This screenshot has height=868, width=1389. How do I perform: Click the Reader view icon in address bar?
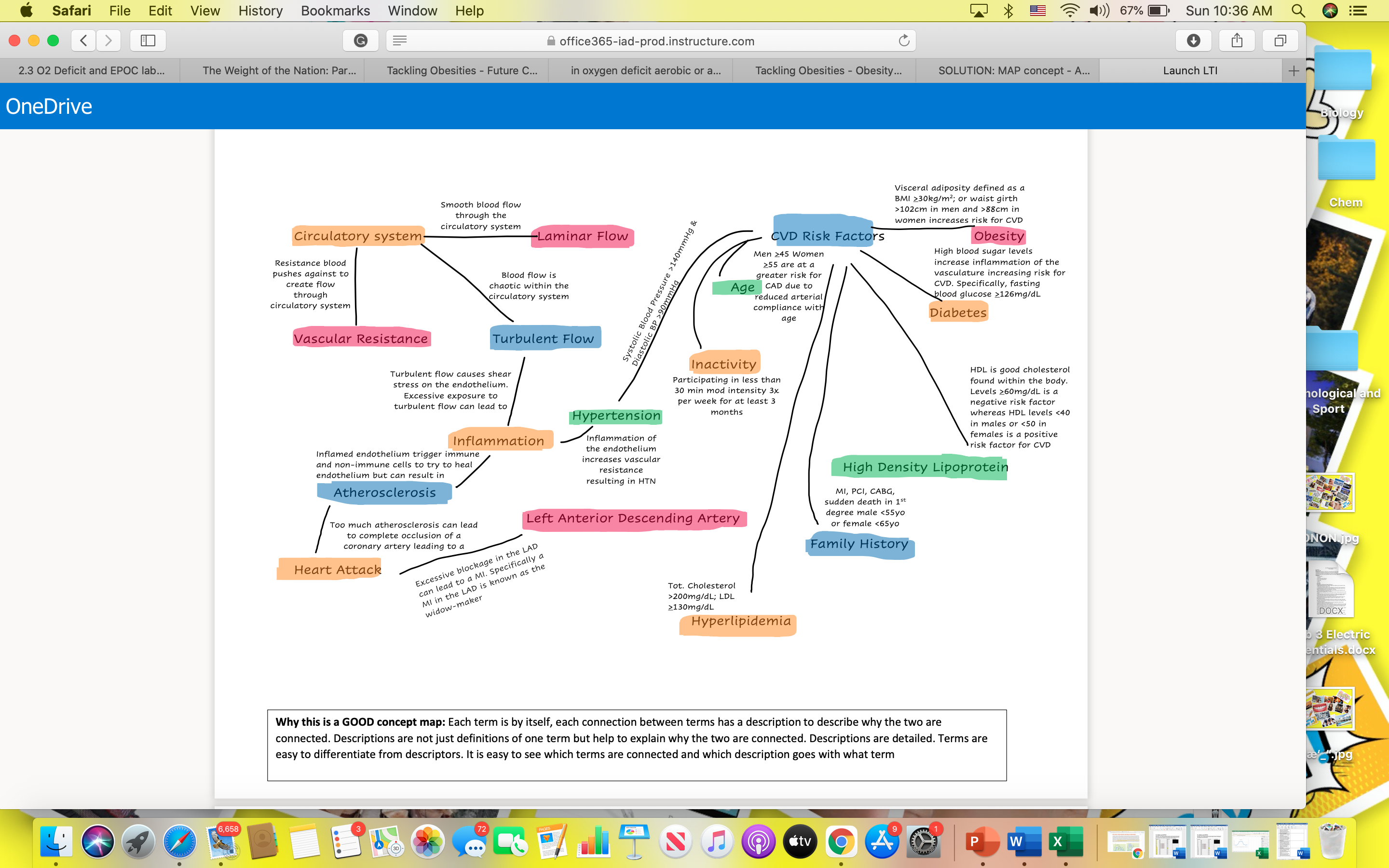coord(400,40)
